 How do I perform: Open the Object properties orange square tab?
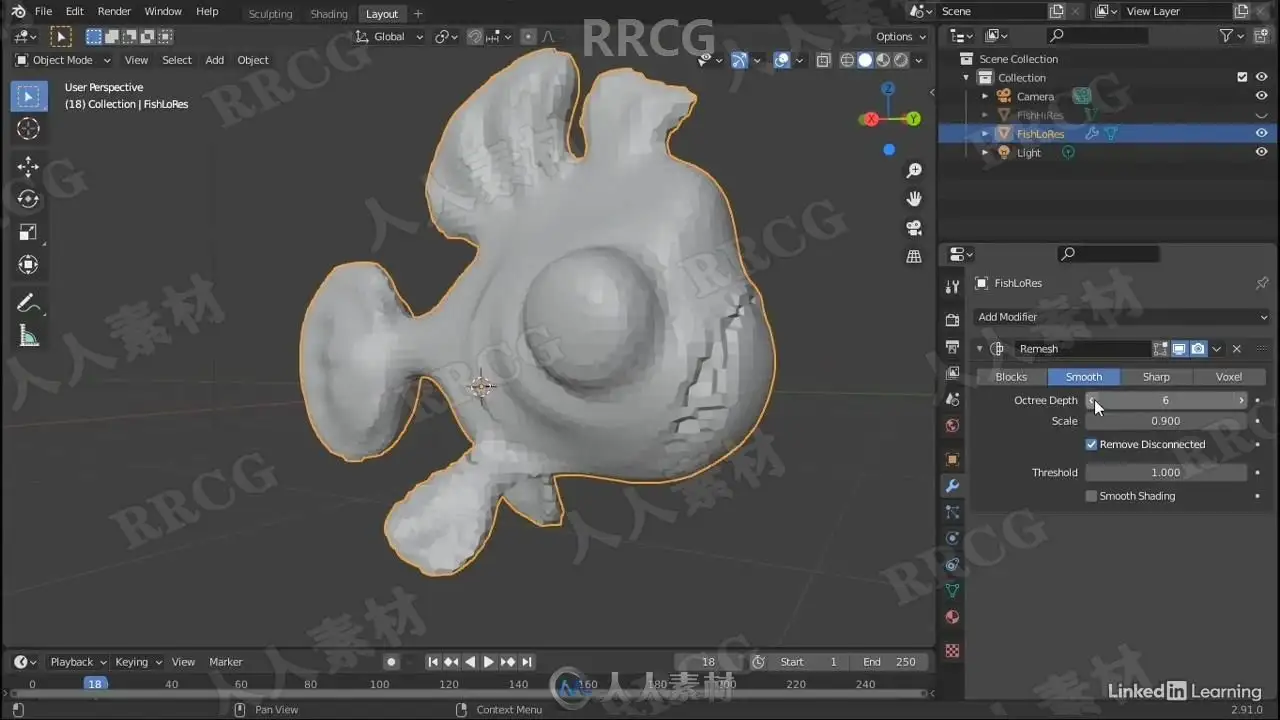(x=952, y=459)
